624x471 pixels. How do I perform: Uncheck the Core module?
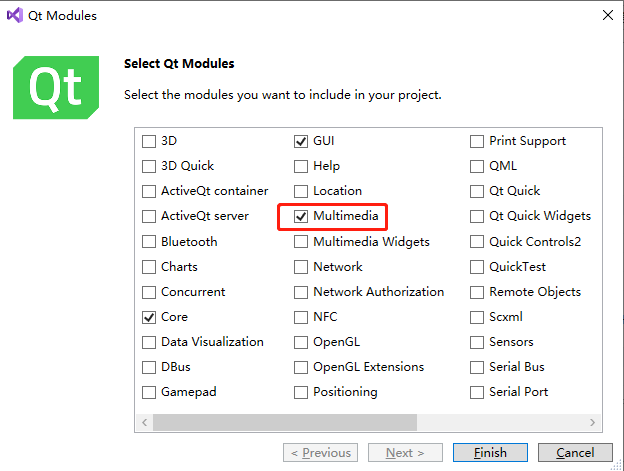tap(149, 317)
